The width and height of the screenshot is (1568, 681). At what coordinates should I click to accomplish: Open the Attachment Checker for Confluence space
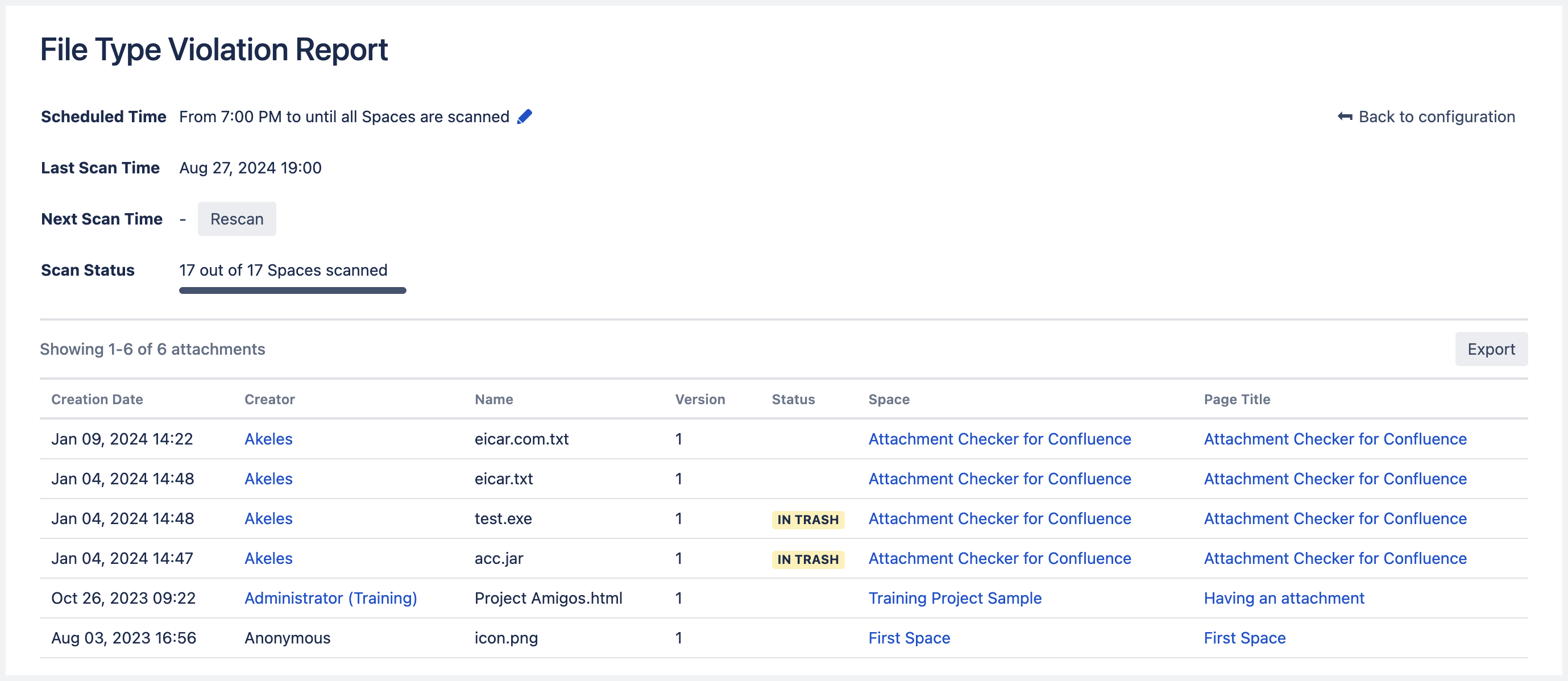(999, 438)
